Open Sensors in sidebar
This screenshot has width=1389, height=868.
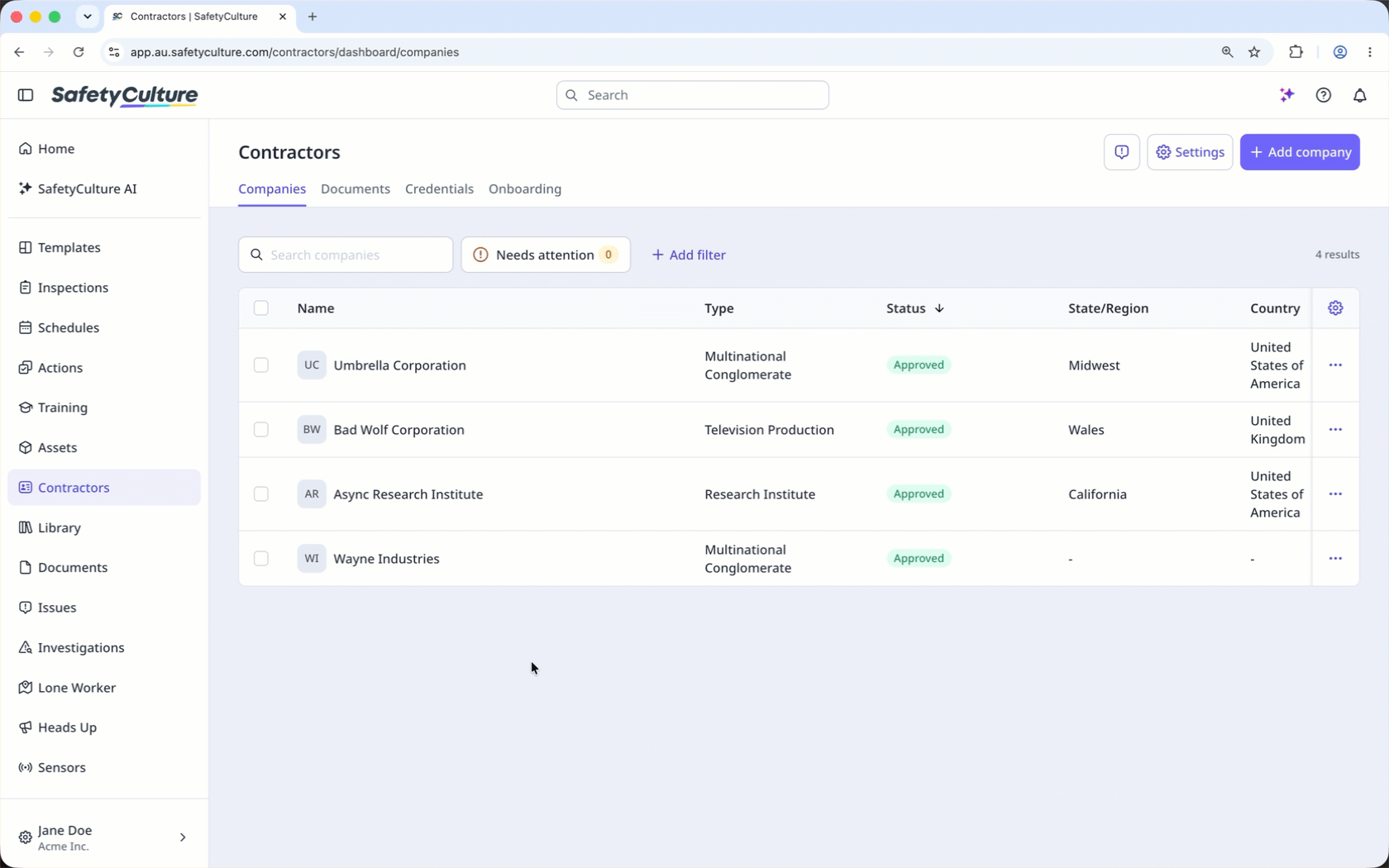[104, 767]
